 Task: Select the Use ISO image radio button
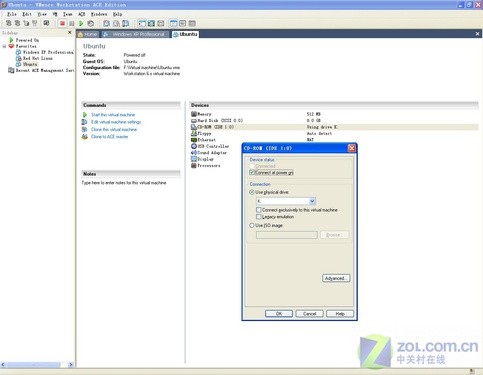252,225
